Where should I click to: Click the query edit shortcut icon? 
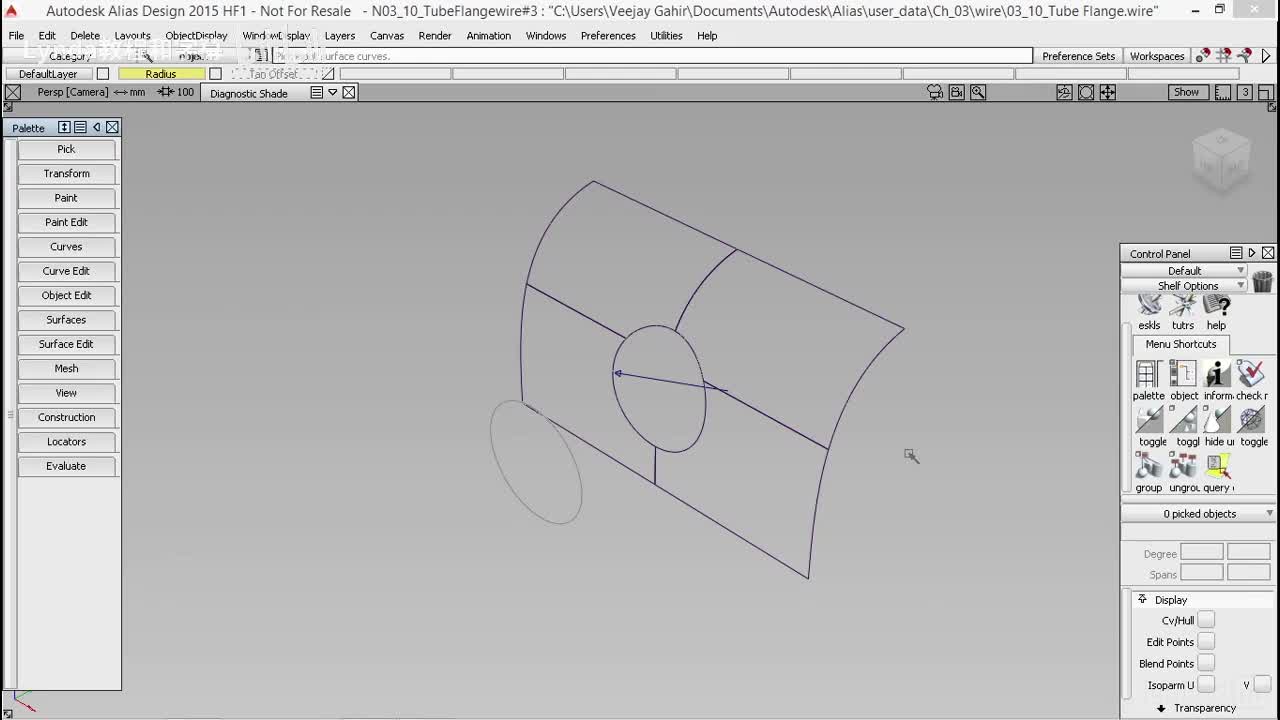point(1217,466)
